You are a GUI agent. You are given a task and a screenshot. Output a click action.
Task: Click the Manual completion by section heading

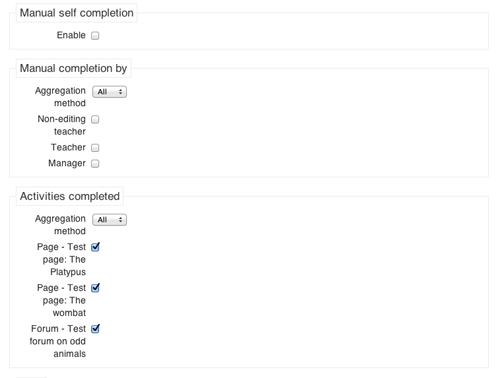coord(73,68)
